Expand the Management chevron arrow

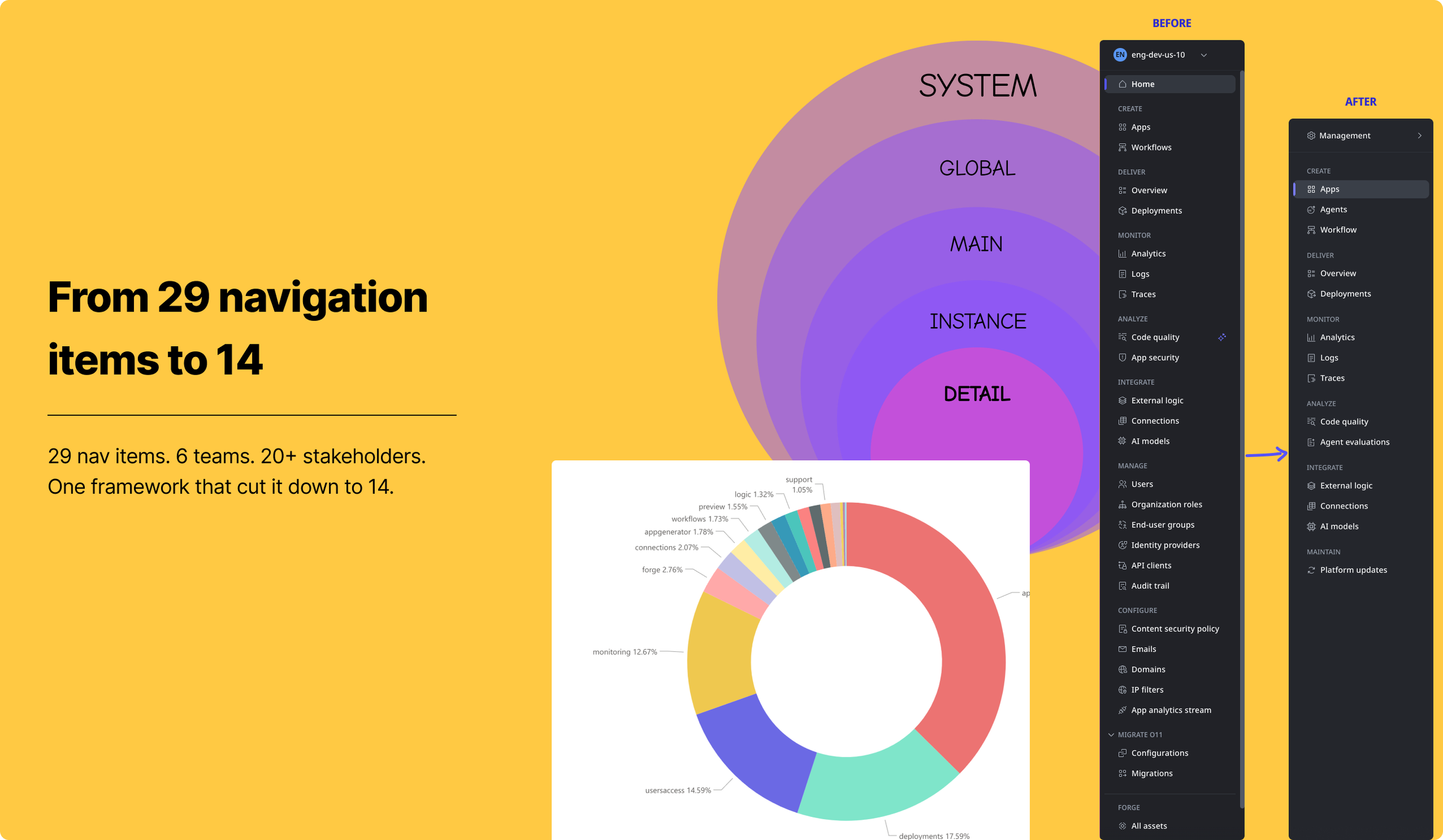pos(1419,136)
